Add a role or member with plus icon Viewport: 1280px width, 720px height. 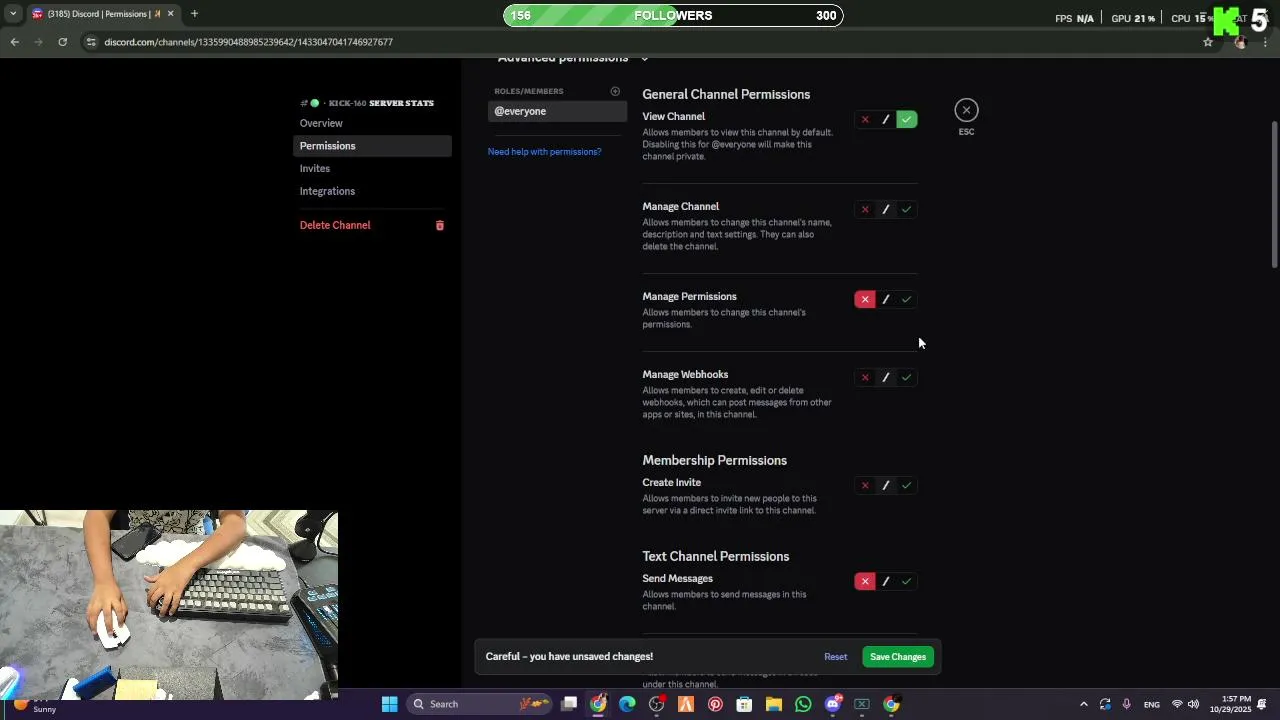(x=615, y=91)
